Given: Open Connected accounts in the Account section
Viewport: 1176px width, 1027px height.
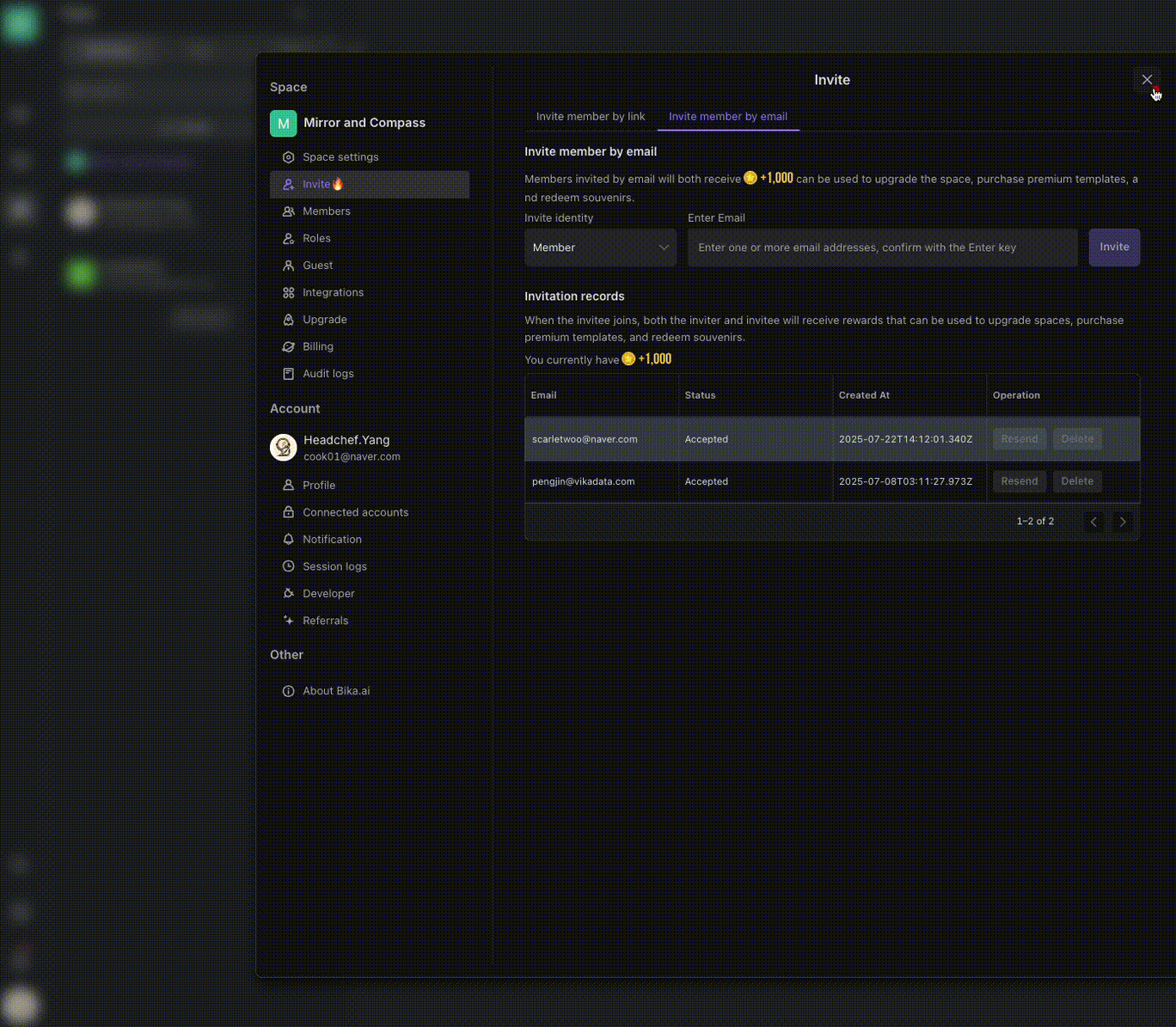Looking at the screenshot, I should (355, 512).
